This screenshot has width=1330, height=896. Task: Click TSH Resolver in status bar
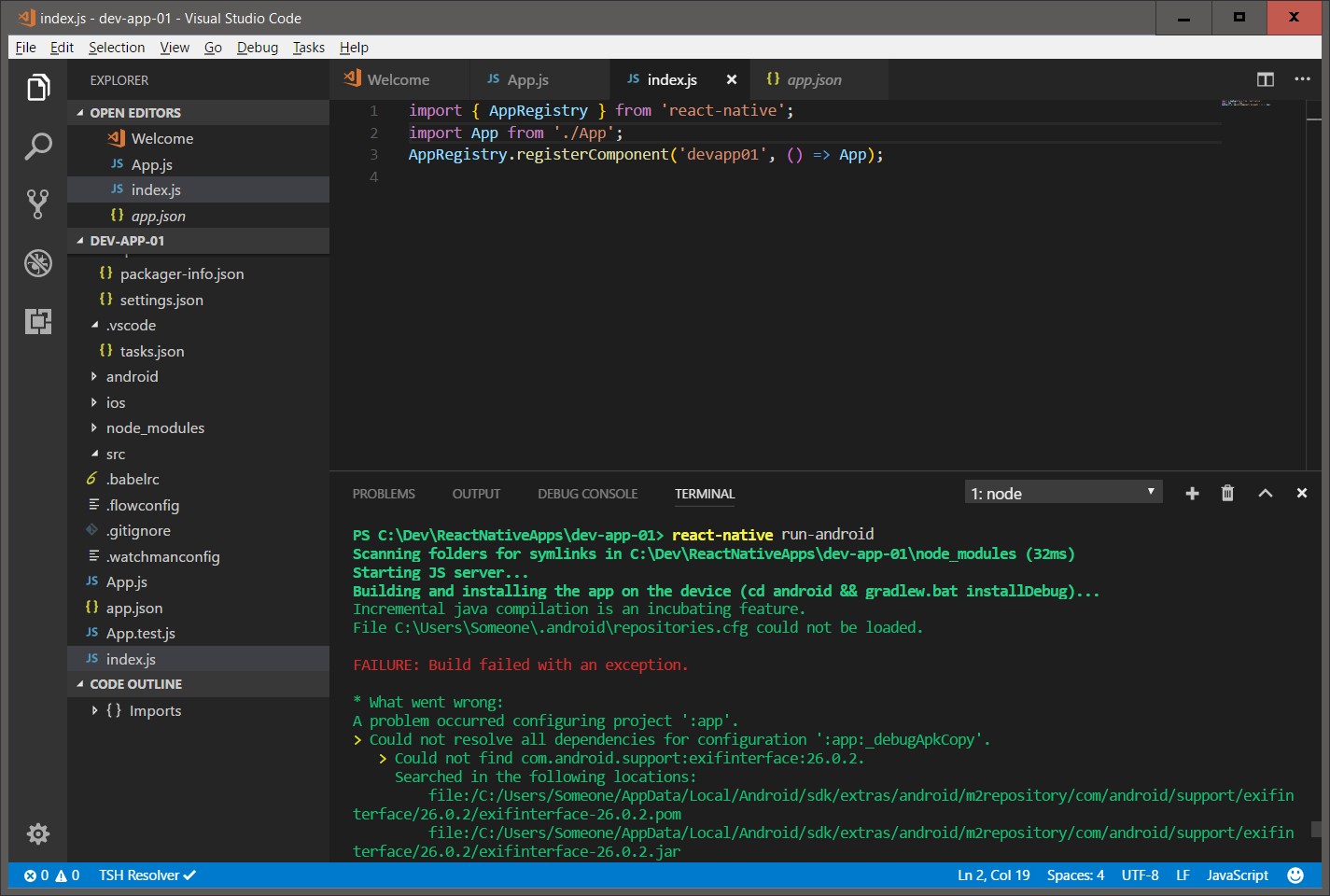tap(147, 875)
